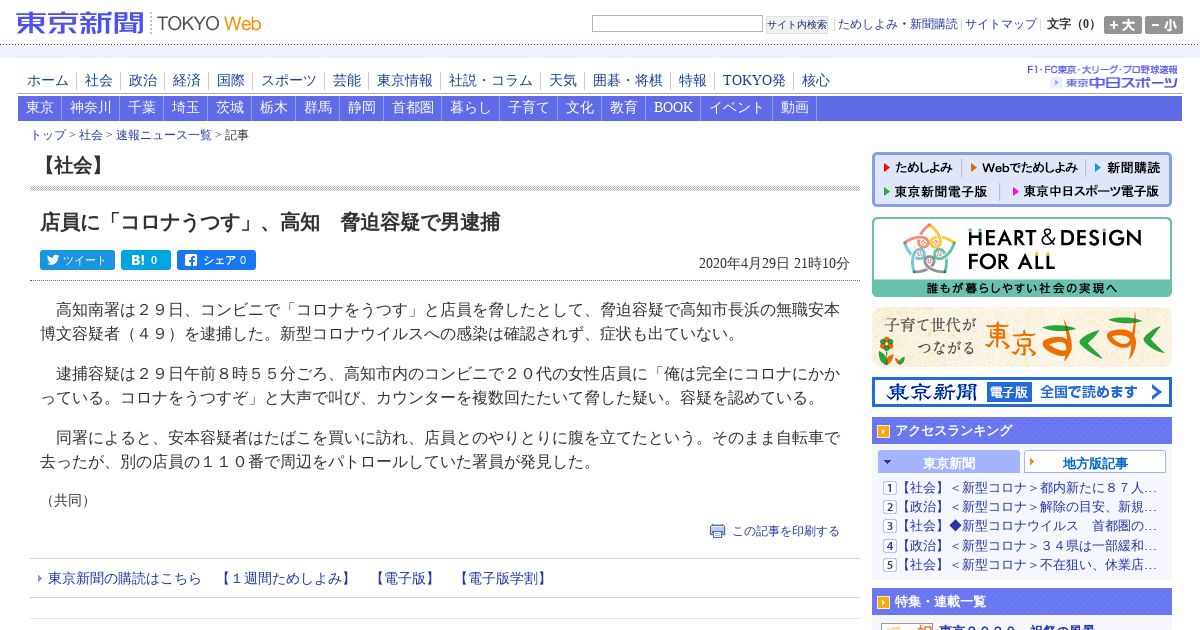This screenshot has width=1200, height=630.
Task: Increase text size with ＋大 button
Action: click(1123, 25)
